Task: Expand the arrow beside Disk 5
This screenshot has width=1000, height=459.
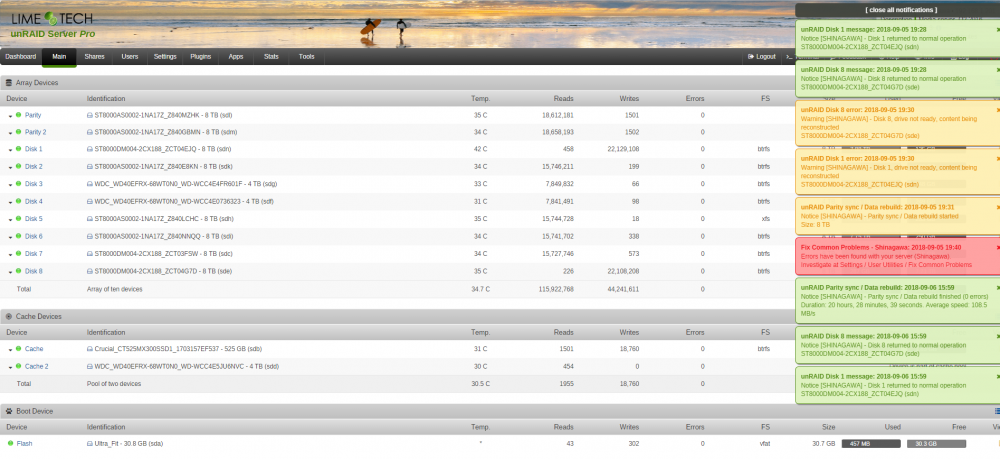Action: coord(11,219)
